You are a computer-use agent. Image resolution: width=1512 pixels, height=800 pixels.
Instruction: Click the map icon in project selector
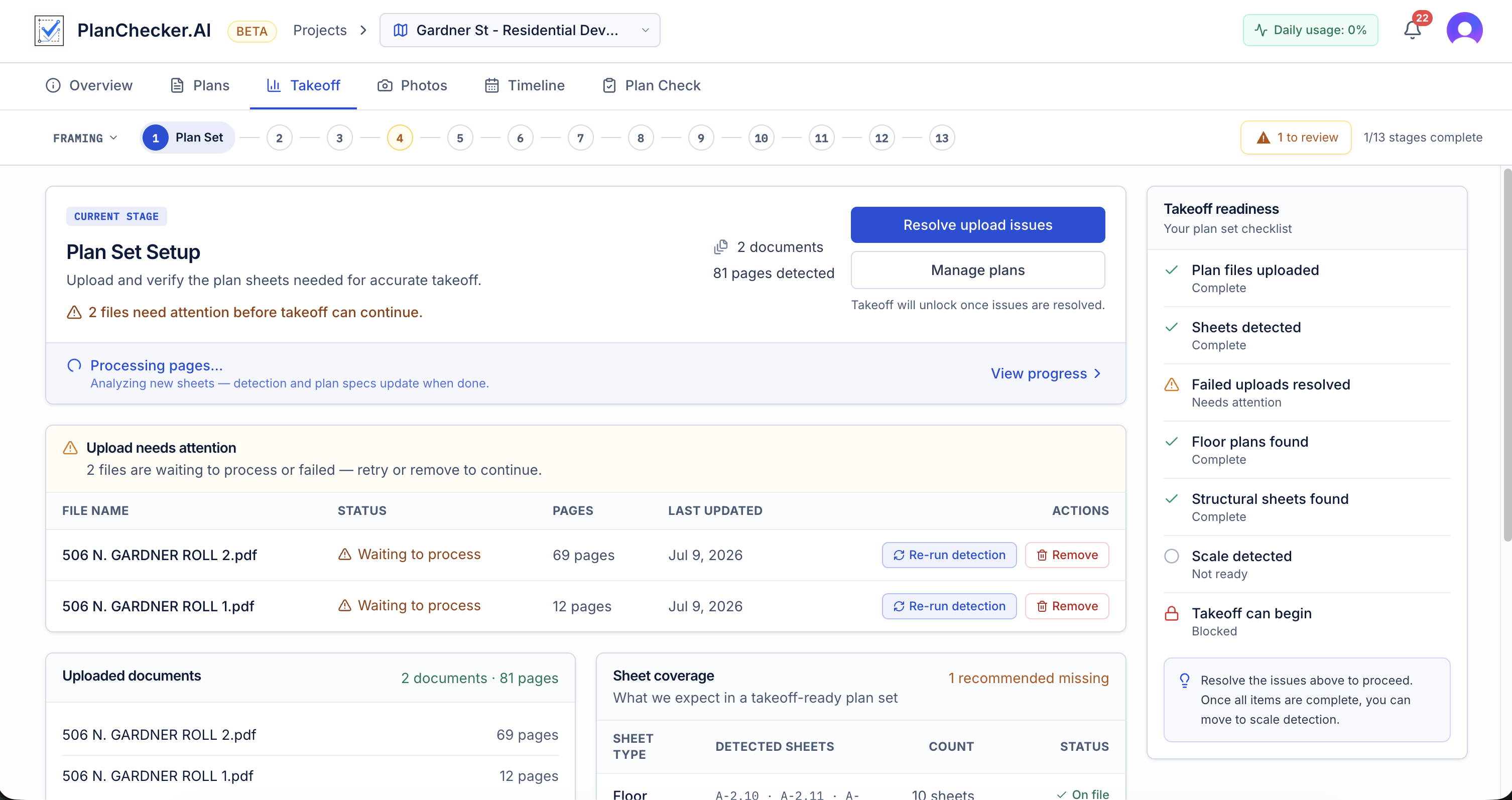400,30
